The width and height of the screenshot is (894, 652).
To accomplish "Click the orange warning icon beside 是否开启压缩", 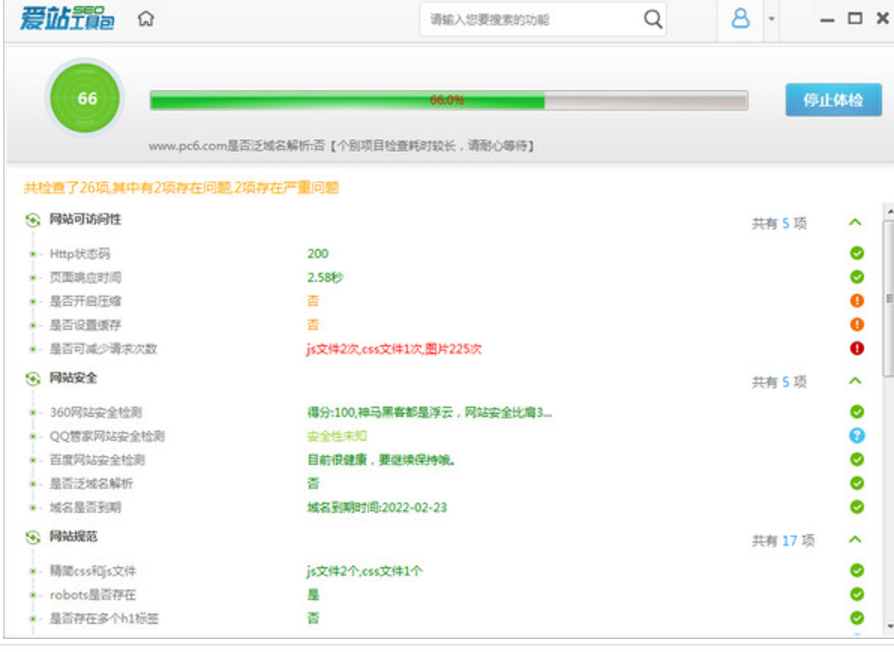I will pyautogui.click(x=857, y=301).
